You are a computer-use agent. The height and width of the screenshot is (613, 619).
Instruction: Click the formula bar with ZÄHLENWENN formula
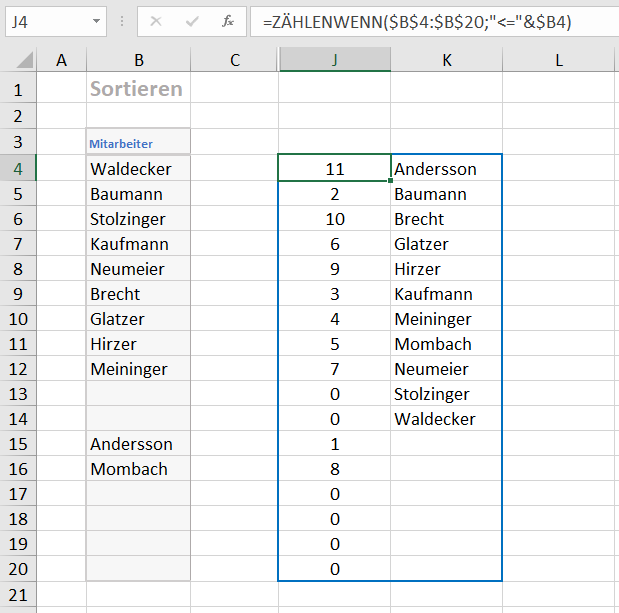point(434,21)
